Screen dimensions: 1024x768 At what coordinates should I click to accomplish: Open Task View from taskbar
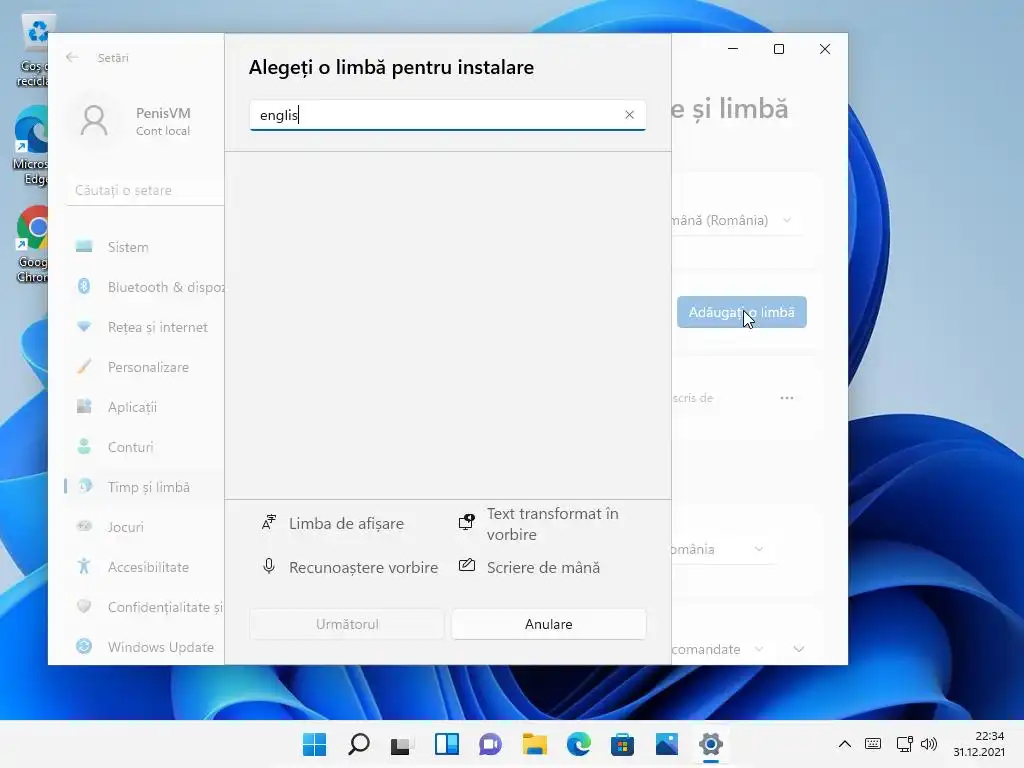tap(402, 744)
